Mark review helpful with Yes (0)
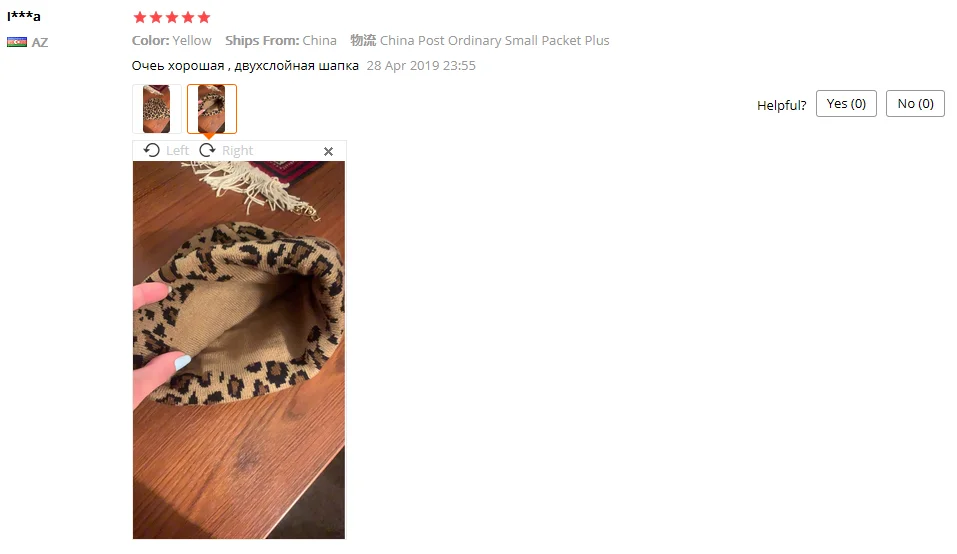The height and width of the screenshot is (554, 957). point(846,104)
